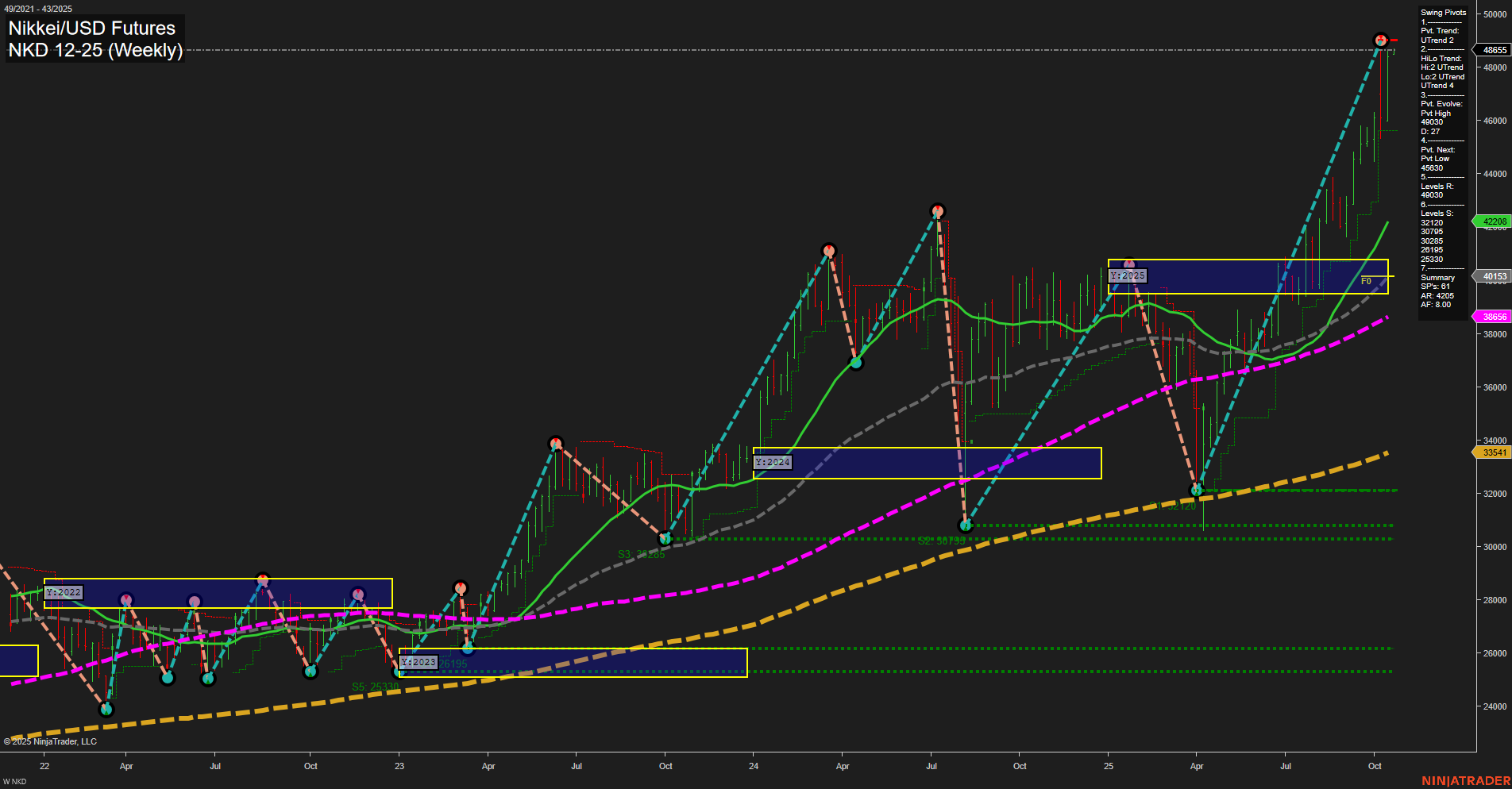Click the NKD 12-25 (Weekly) chart title
Image resolution: width=1512 pixels, height=789 pixels.
click(95, 50)
